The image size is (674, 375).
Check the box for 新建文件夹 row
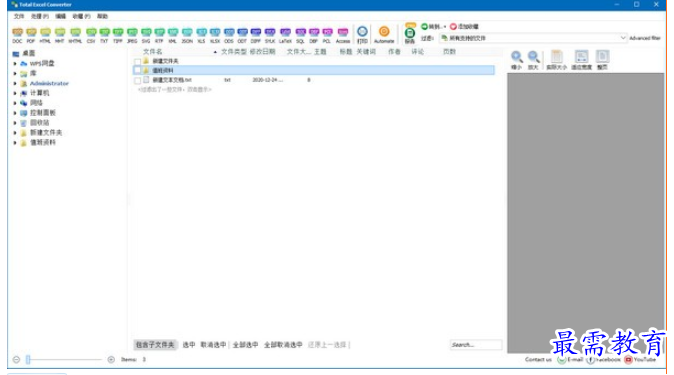tap(138, 61)
